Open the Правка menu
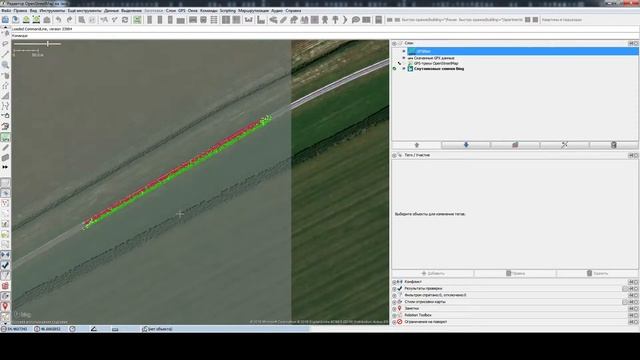The height and width of the screenshot is (360, 640). coord(20,11)
